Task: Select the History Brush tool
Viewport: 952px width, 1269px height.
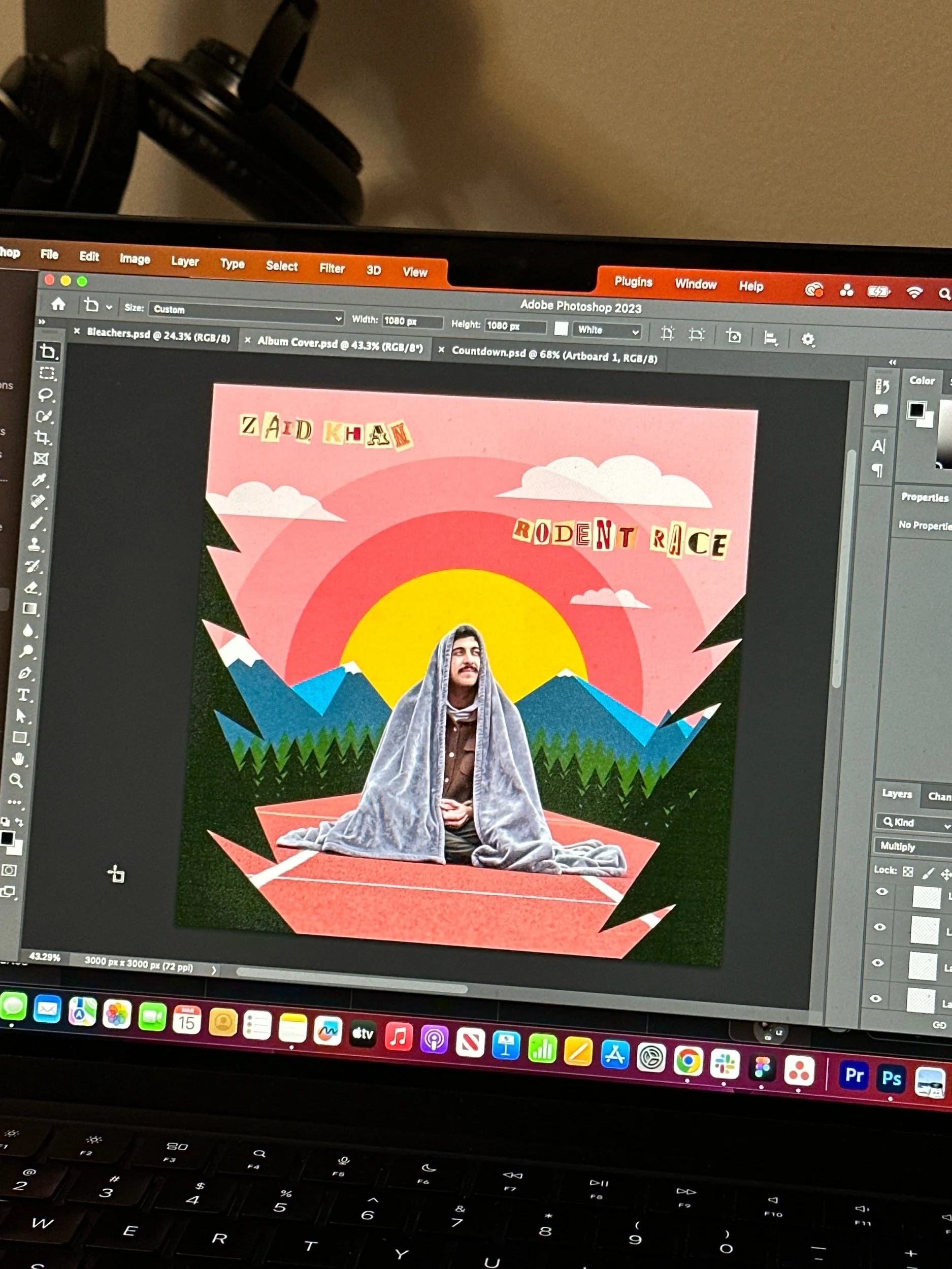Action: pyautogui.click(x=34, y=566)
